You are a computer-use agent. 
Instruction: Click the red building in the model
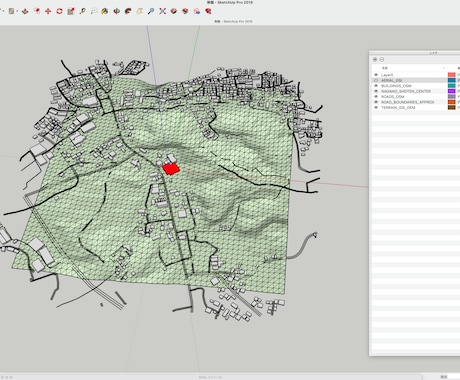pyautogui.click(x=171, y=169)
